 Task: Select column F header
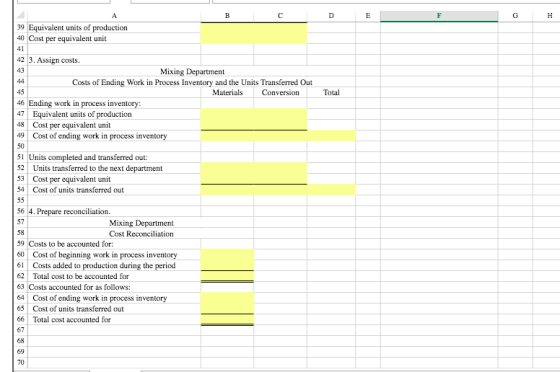439,16
